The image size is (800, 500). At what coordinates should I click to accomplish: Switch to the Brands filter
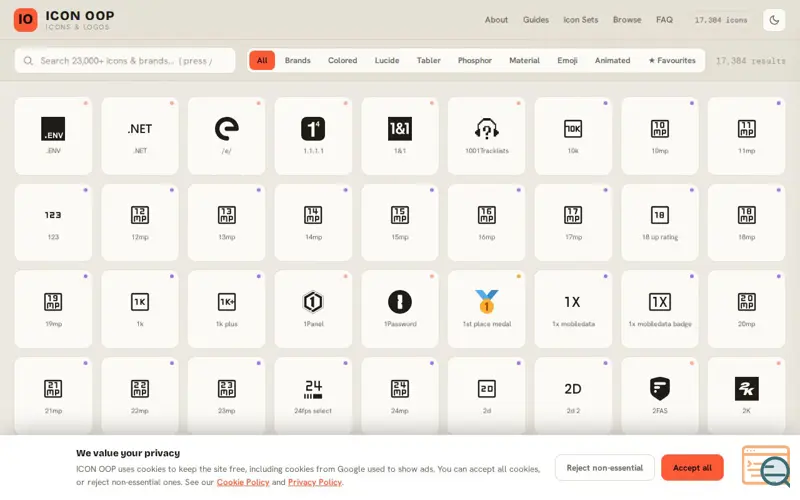(x=297, y=60)
